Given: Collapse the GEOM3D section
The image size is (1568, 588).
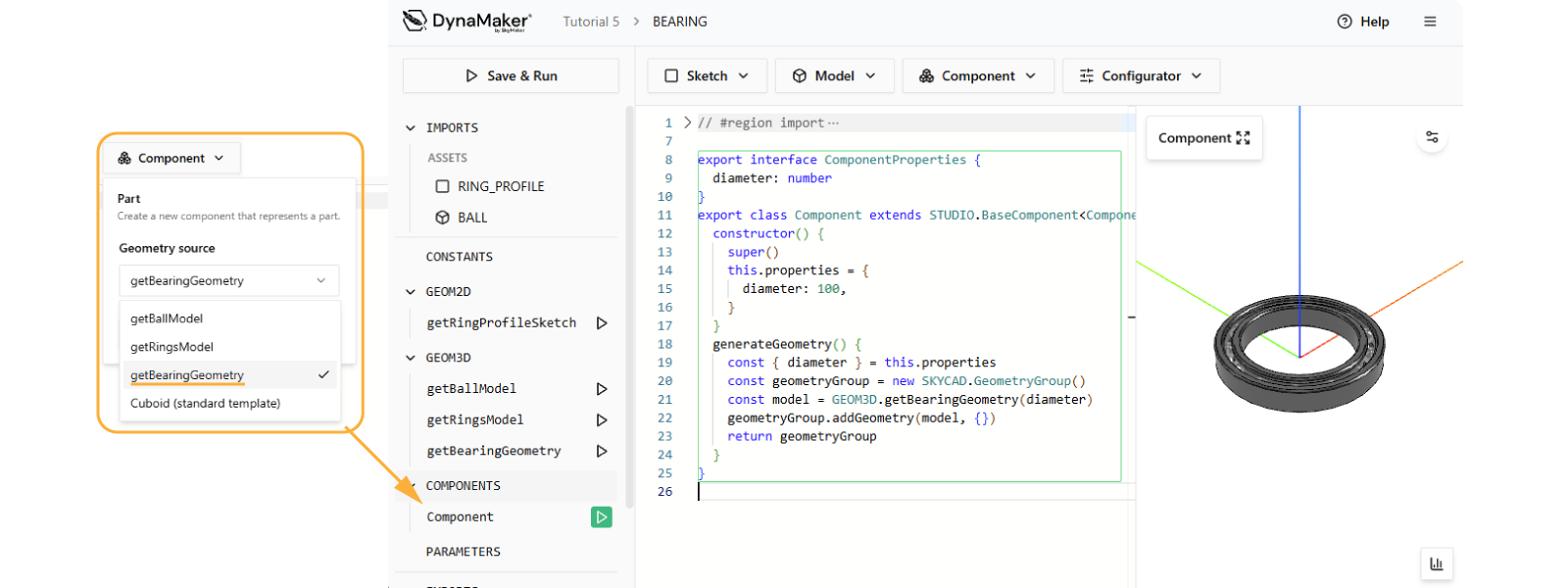Looking at the screenshot, I should 411,359.
